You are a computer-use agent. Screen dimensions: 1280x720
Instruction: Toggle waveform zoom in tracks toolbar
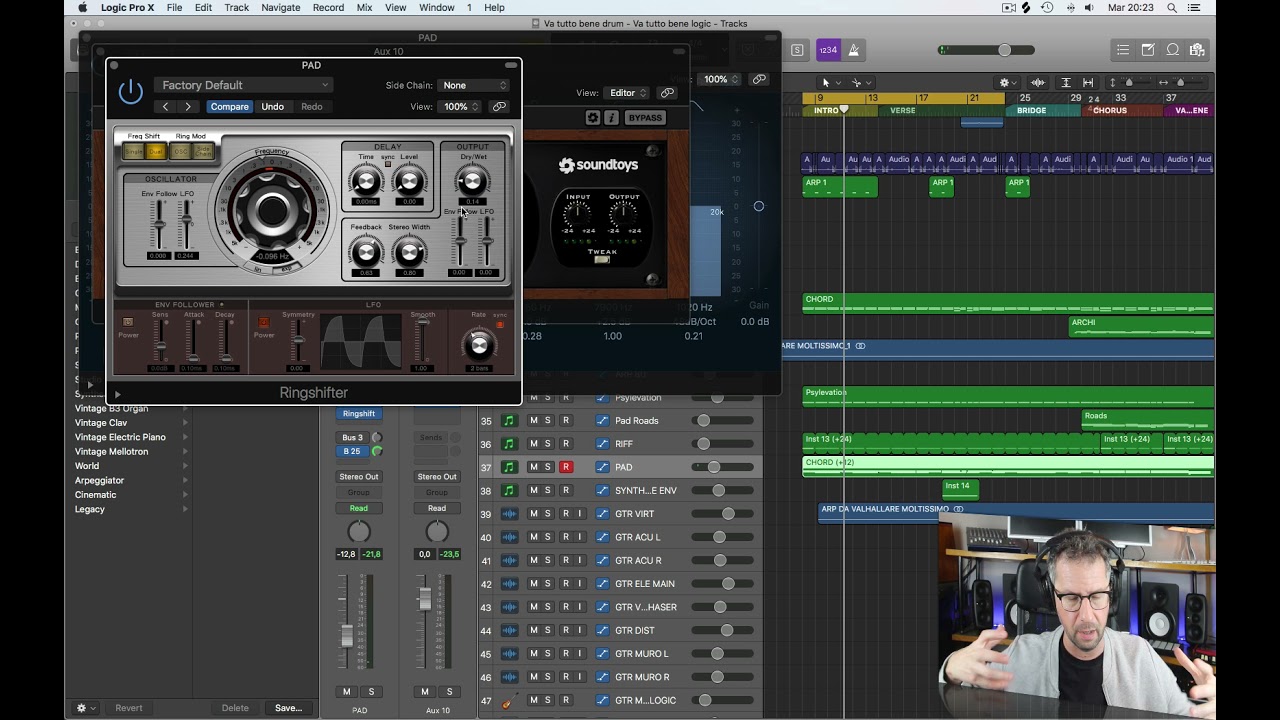(1038, 83)
